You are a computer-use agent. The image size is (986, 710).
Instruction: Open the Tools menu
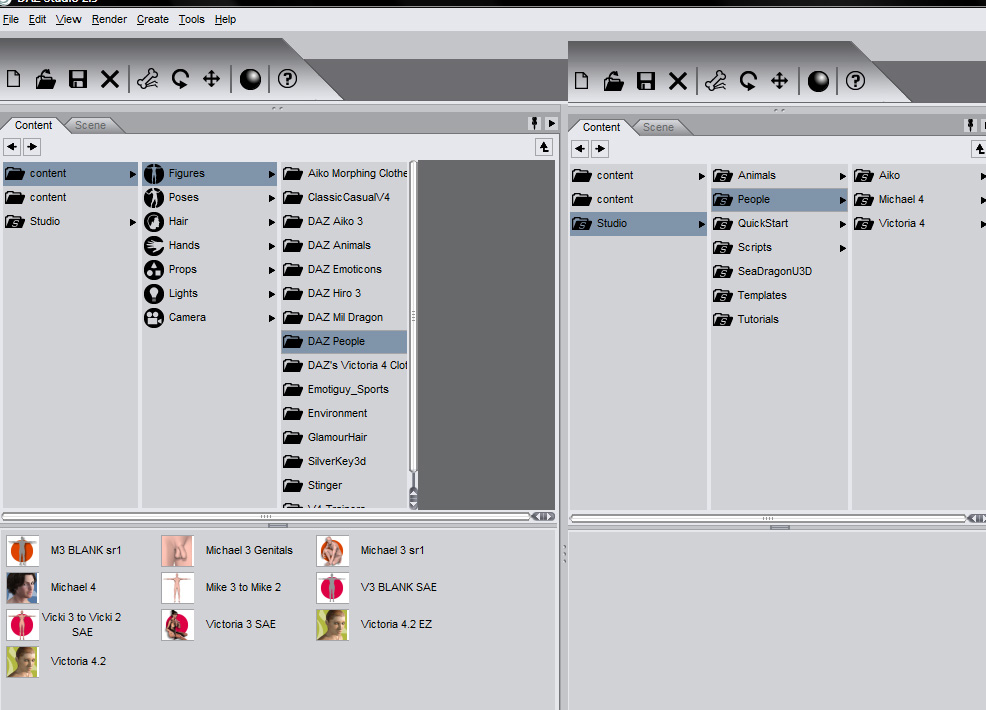pyautogui.click(x=192, y=19)
